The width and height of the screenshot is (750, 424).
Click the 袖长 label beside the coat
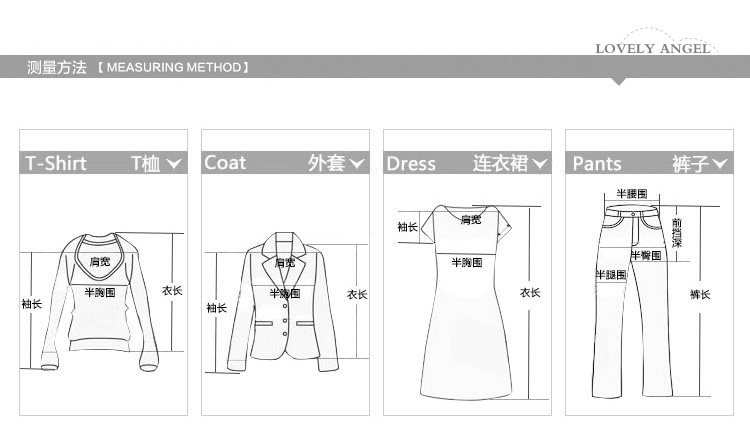coord(217,308)
